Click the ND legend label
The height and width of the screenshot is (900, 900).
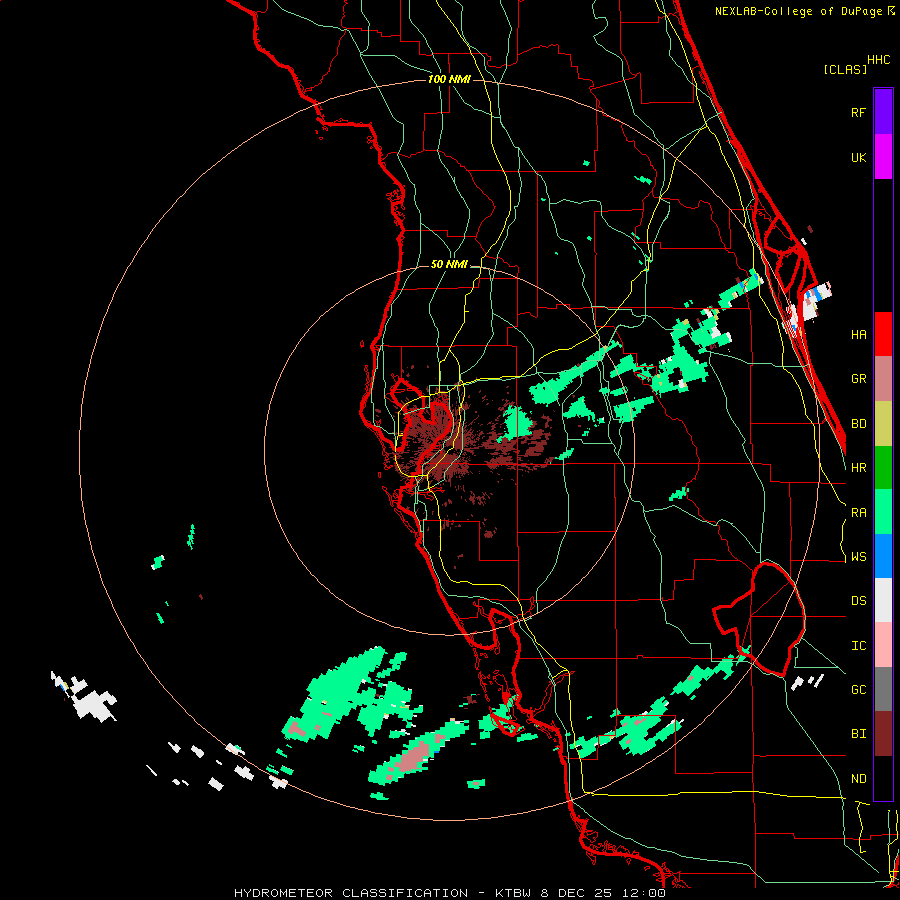point(858,779)
